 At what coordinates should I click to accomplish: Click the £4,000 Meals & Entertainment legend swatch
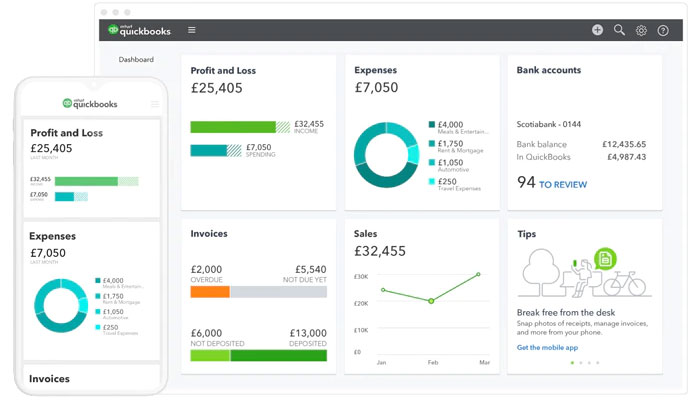pos(432,125)
